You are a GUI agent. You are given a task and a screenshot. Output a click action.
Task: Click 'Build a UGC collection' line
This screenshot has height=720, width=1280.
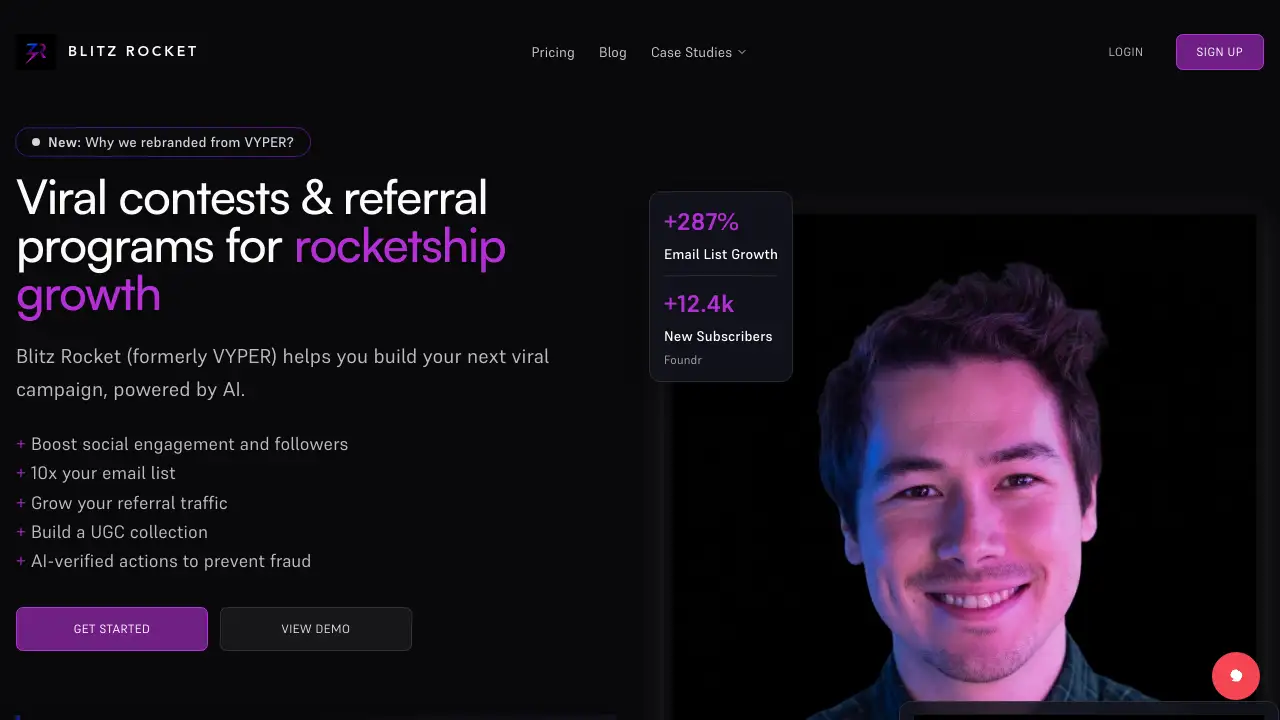(112, 532)
